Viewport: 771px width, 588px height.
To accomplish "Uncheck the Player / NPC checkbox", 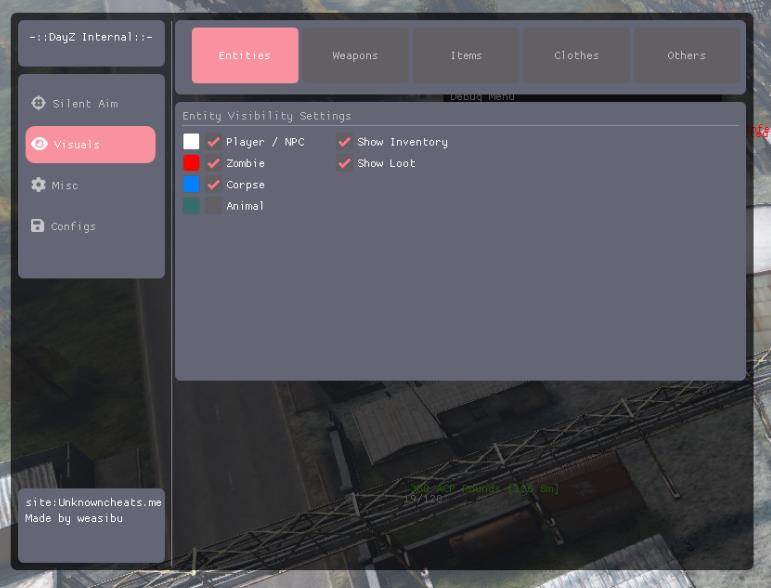I will (213, 142).
